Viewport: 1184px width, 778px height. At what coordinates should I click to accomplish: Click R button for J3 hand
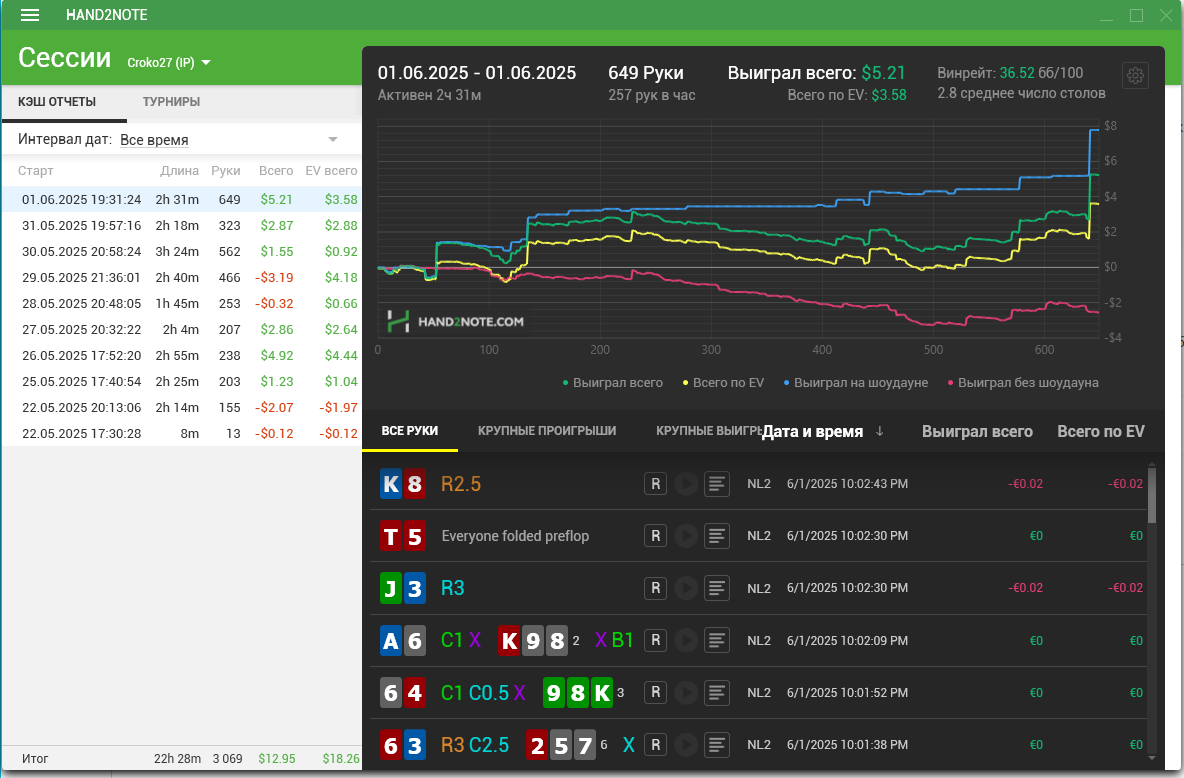tap(655, 588)
